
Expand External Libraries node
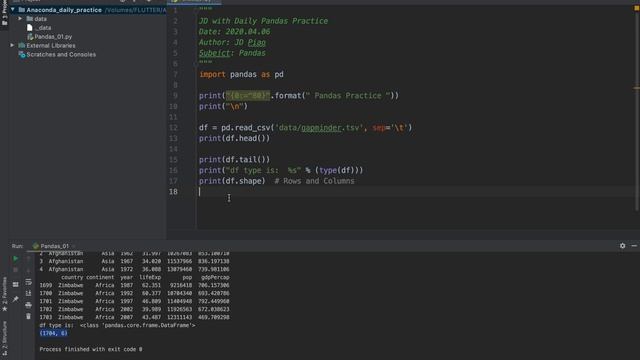12,45
